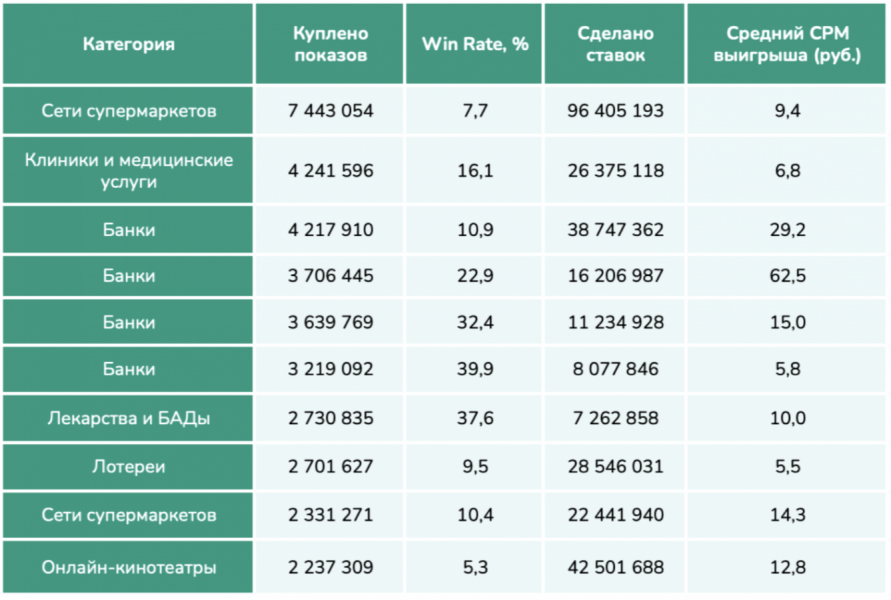Select the "Куплено показов" header cell
The height and width of the screenshot is (600, 891).
[x=329, y=45]
